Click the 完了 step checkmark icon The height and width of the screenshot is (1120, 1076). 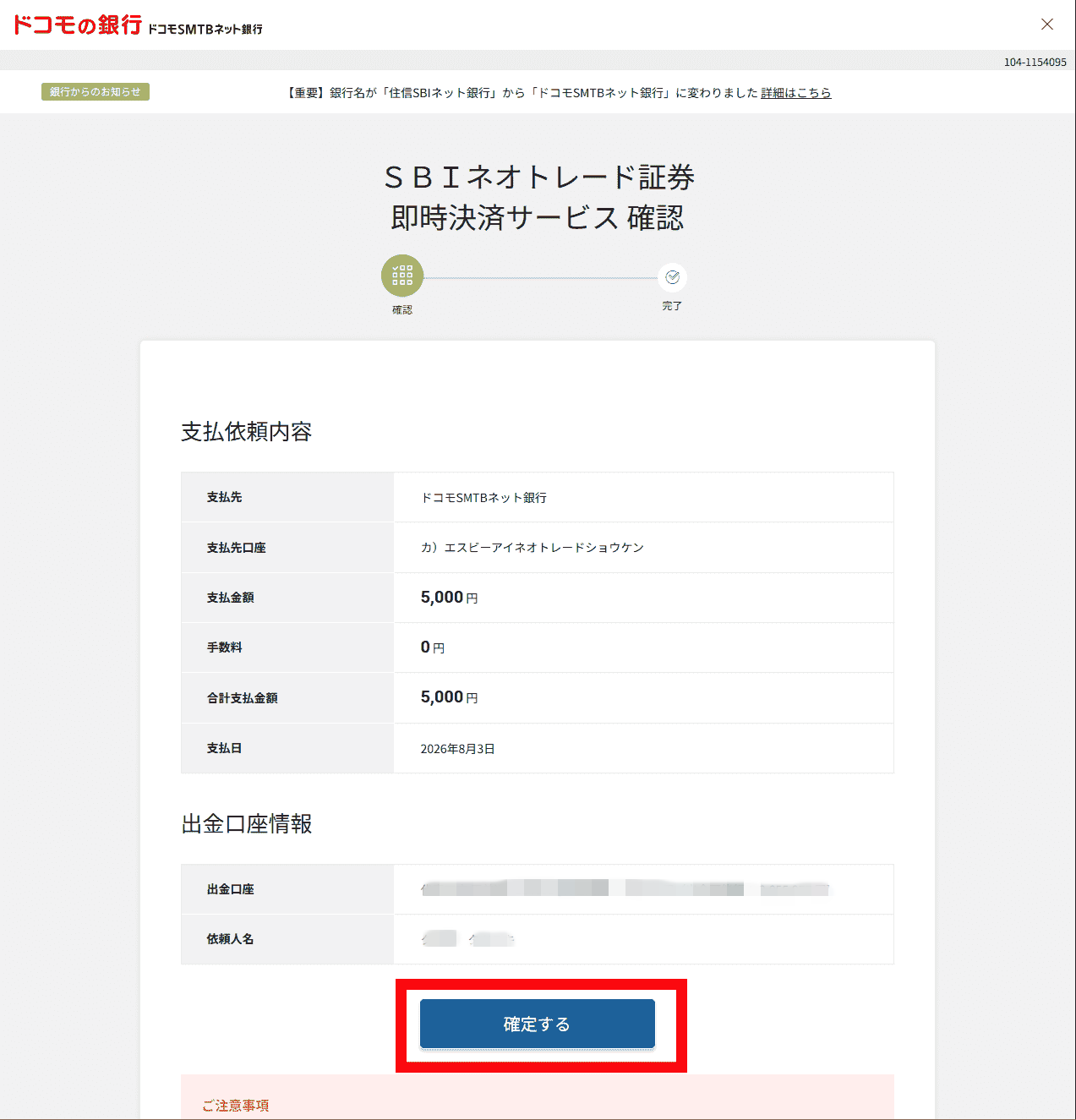point(672,277)
